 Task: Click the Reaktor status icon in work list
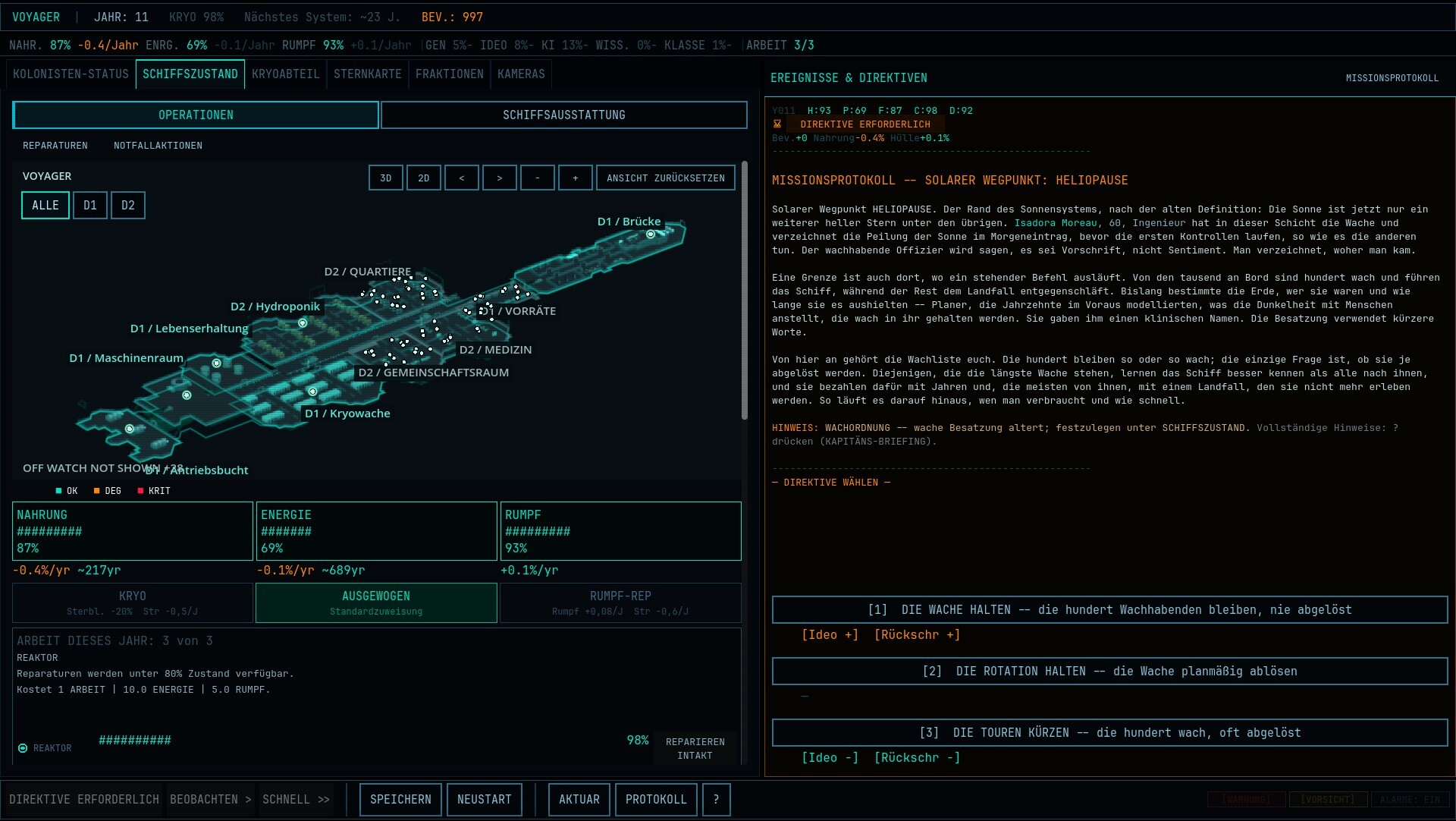[x=23, y=748]
